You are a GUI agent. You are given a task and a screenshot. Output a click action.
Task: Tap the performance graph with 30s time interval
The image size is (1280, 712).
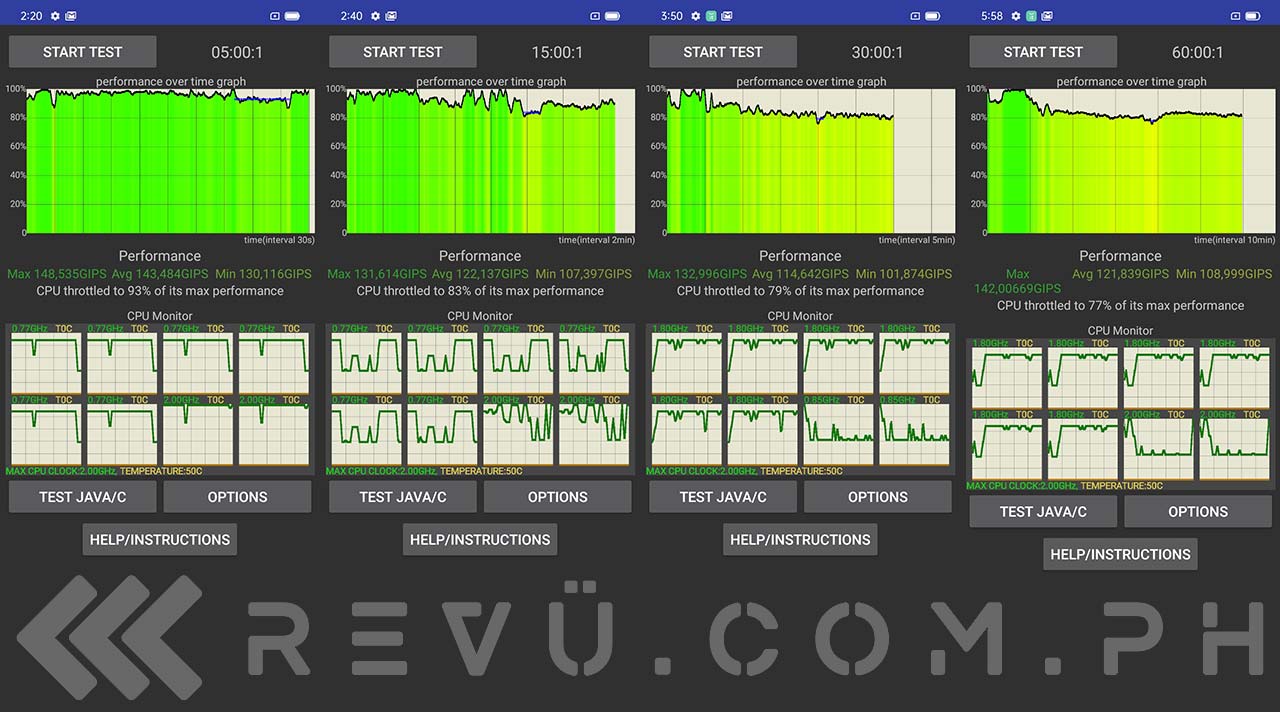click(170, 161)
